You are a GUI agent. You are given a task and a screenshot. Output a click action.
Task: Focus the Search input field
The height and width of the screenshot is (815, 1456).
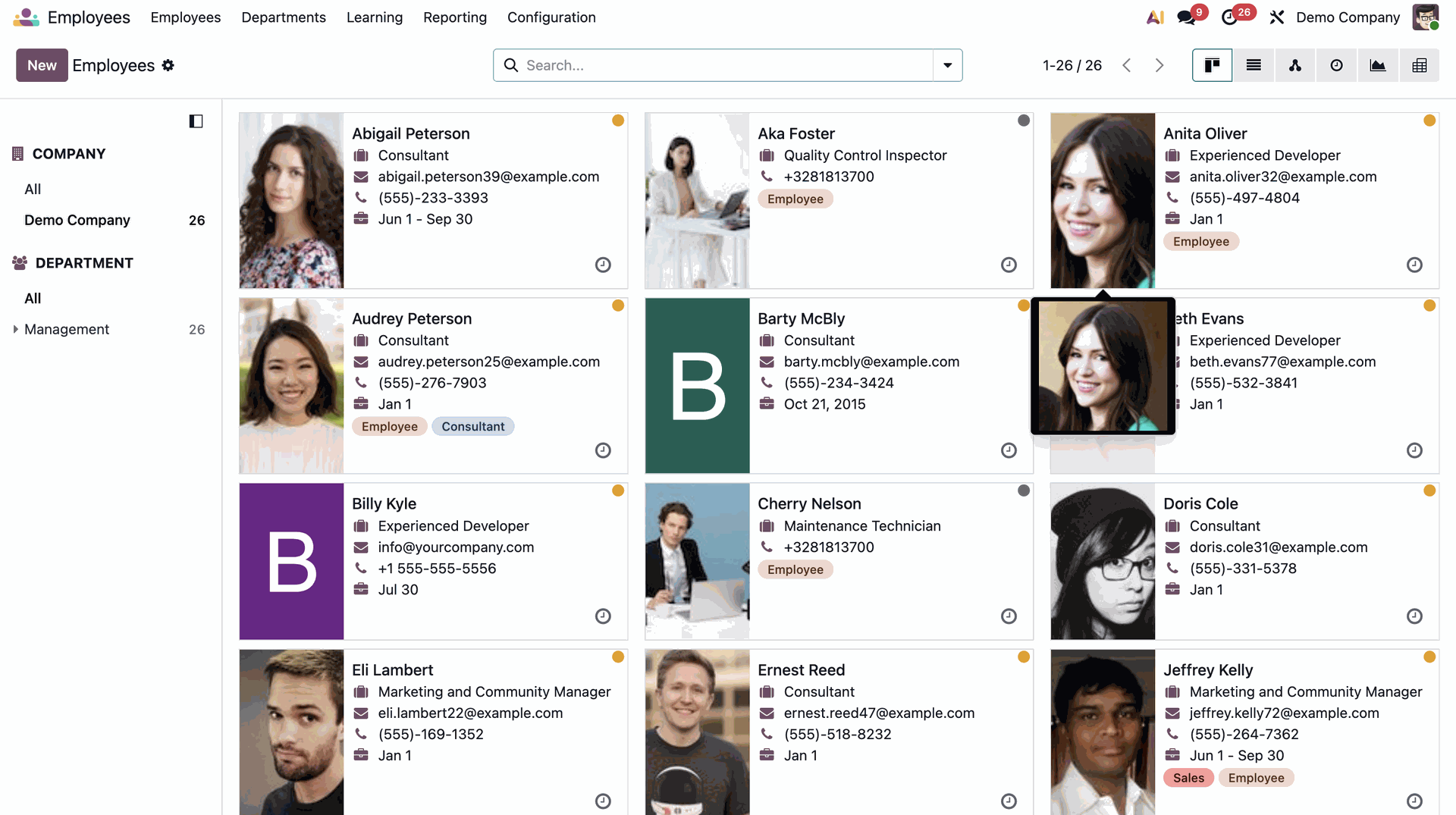point(726,65)
